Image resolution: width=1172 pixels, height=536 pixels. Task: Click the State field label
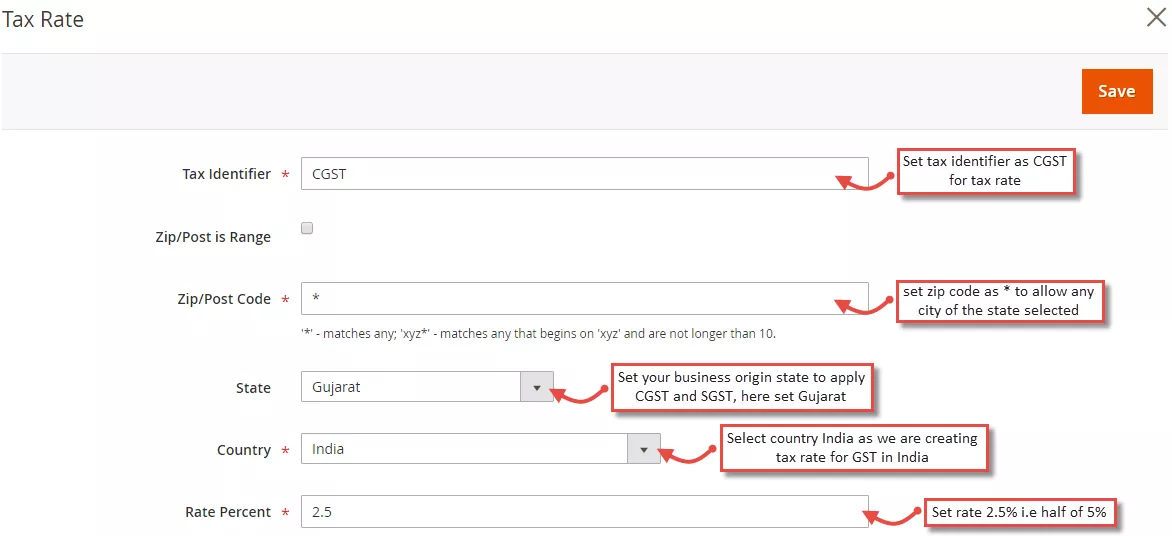[x=253, y=388]
